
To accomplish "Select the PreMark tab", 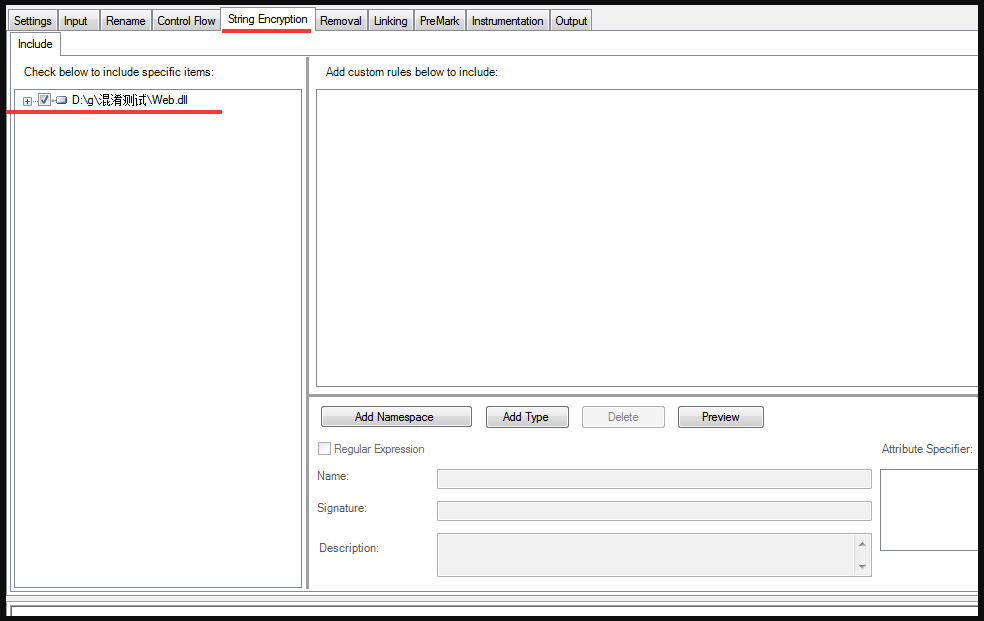I will [439, 19].
